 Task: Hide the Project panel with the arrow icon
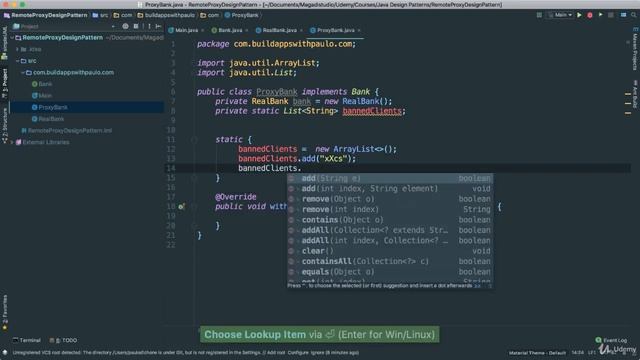click(x=158, y=26)
